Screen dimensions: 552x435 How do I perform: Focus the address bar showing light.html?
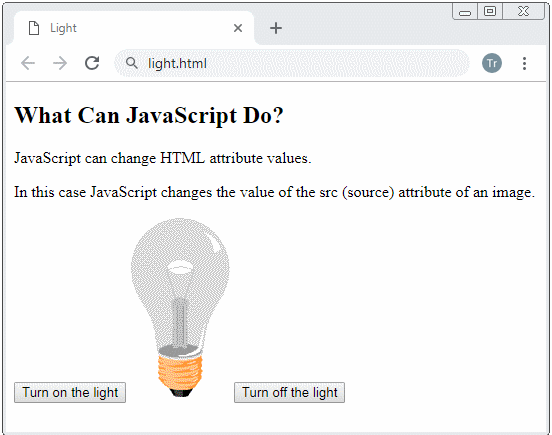point(292,63)
